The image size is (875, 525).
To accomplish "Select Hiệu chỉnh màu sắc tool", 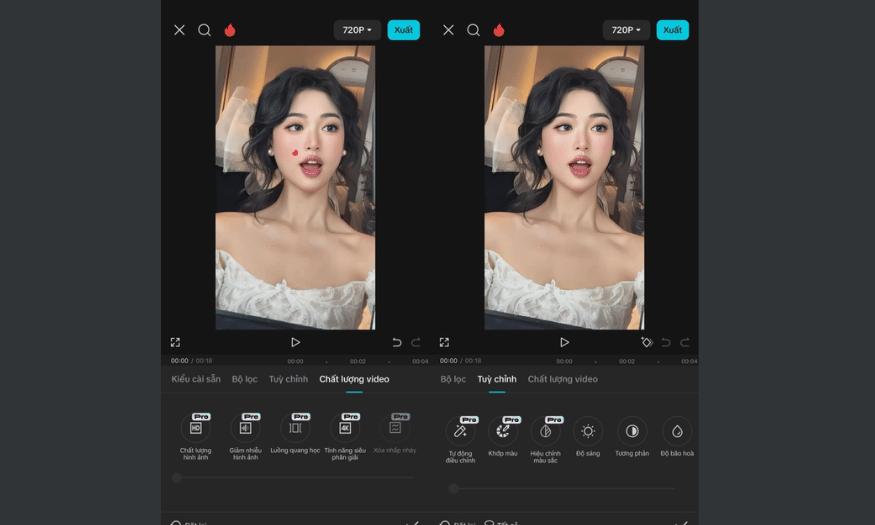I will pos(545,440).
